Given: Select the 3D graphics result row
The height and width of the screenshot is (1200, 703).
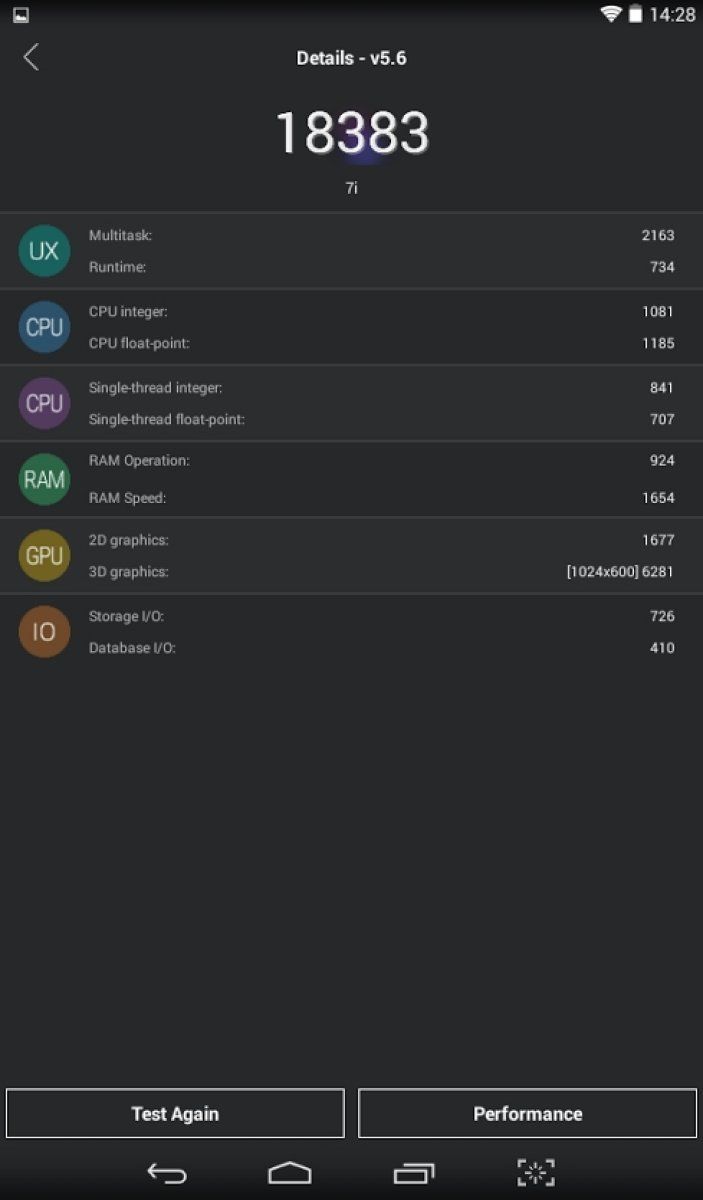Looking at the screenshot, I should pos(380,572).
